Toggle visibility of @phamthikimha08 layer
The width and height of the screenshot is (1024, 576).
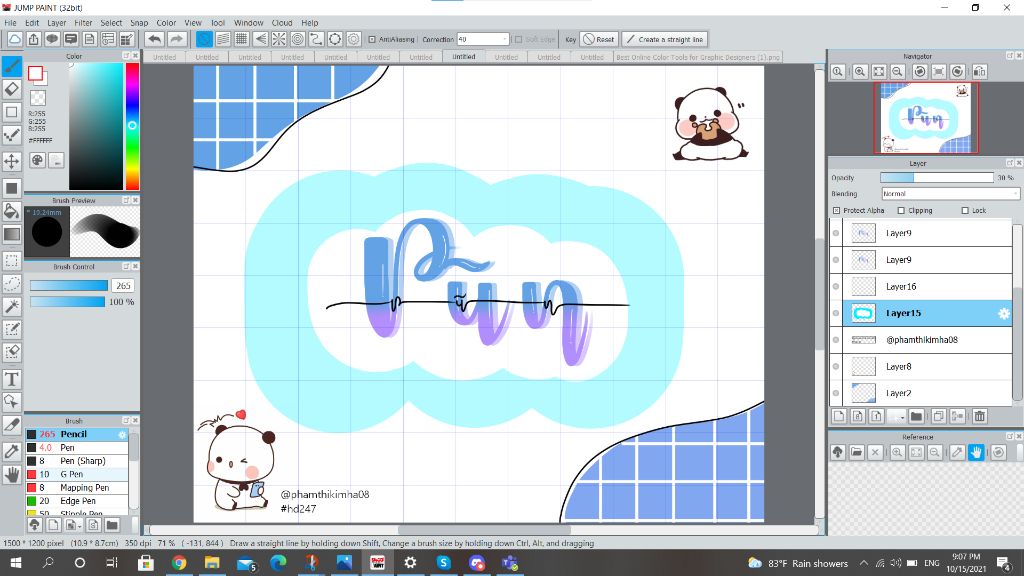(x=836, y=340)
